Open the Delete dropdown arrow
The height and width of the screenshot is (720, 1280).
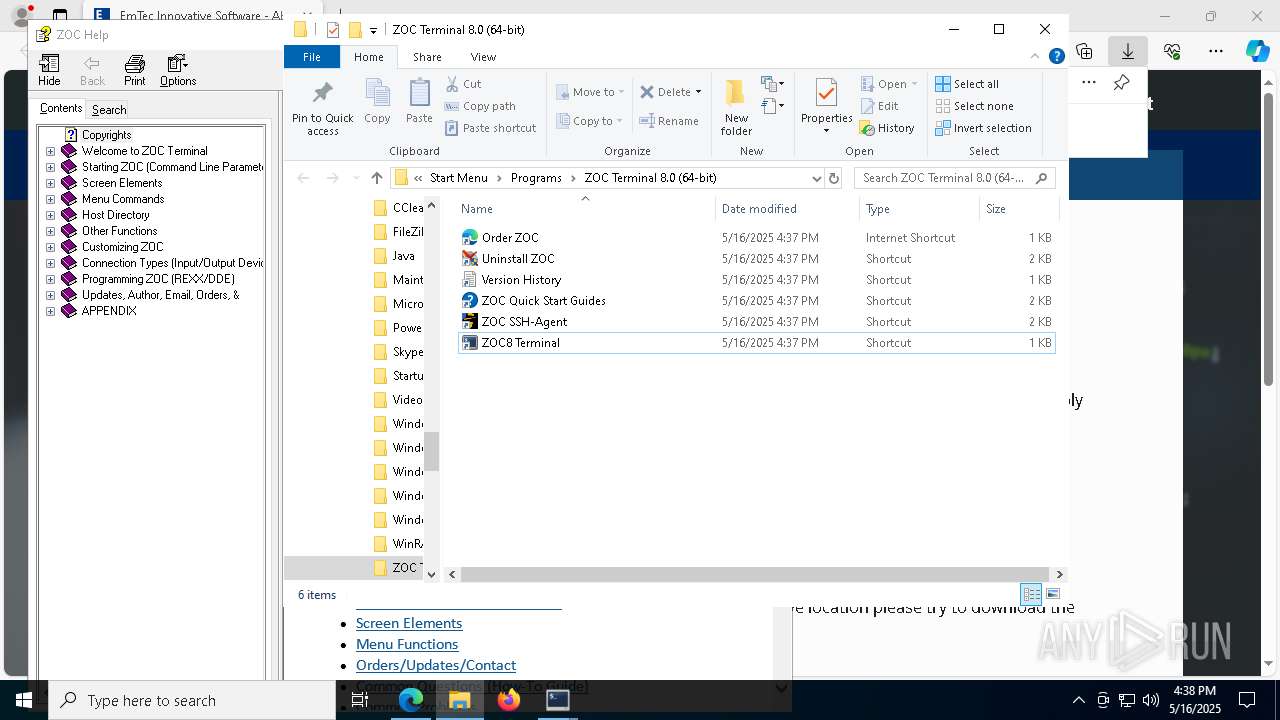[x=698, y=92]
